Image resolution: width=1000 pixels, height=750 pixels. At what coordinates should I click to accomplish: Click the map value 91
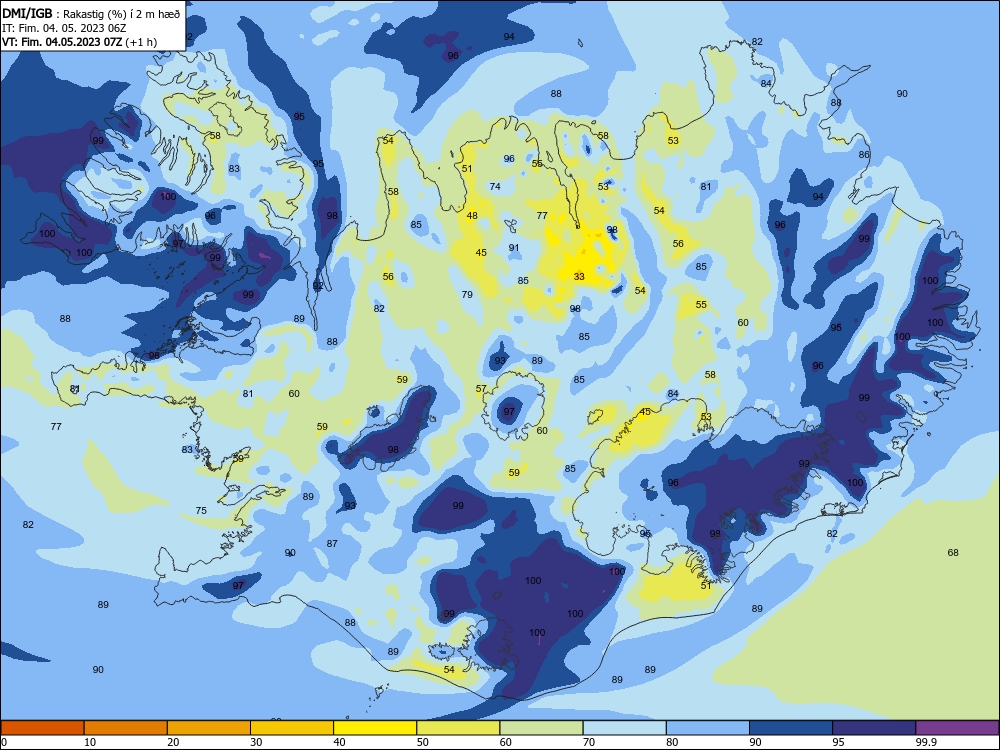[x=514, y=247]
